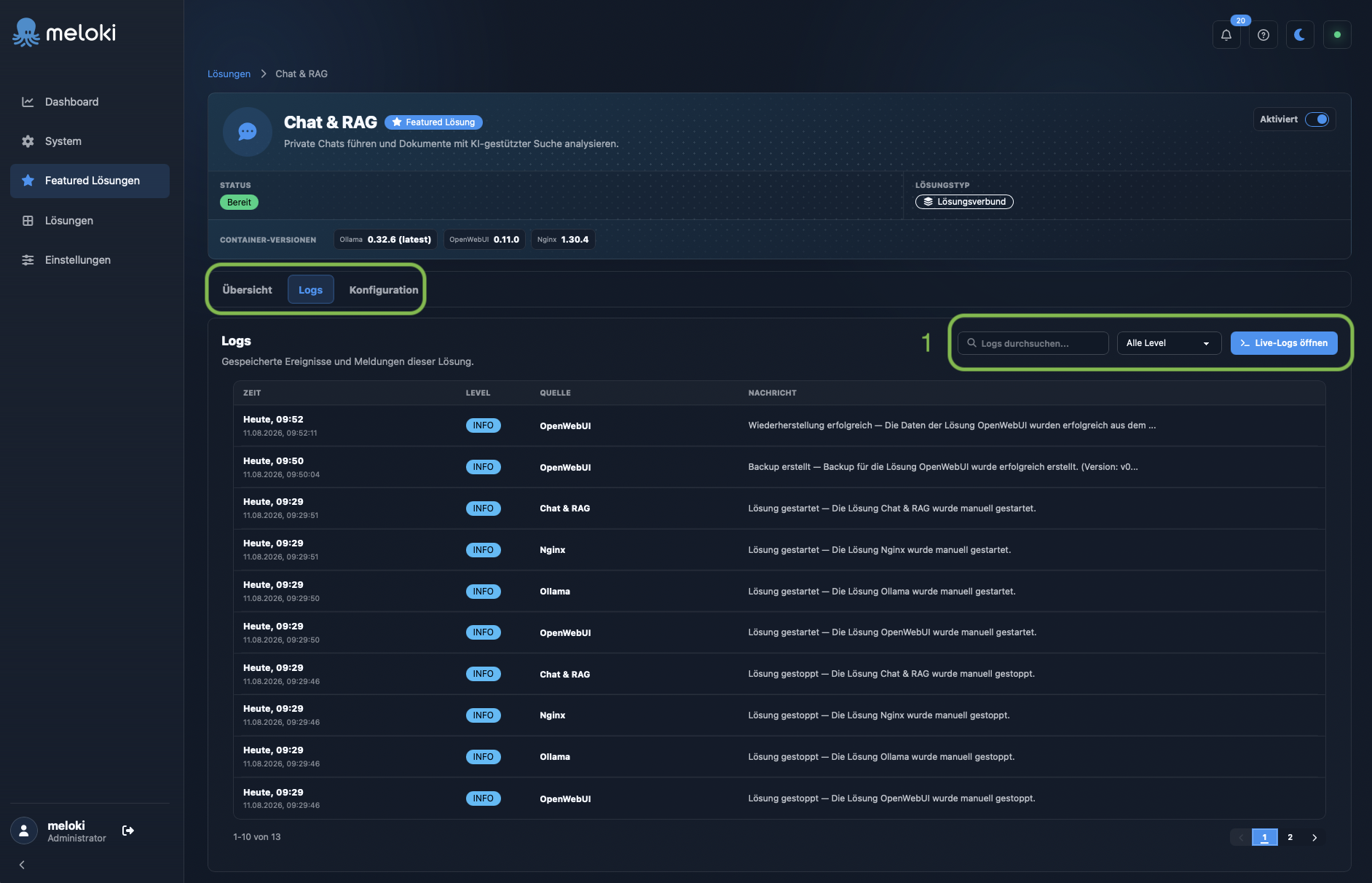This screenshot has width=1372, height=883.
Task: Click the Live-Logs öffnen button
Action: coord(1284,343)
